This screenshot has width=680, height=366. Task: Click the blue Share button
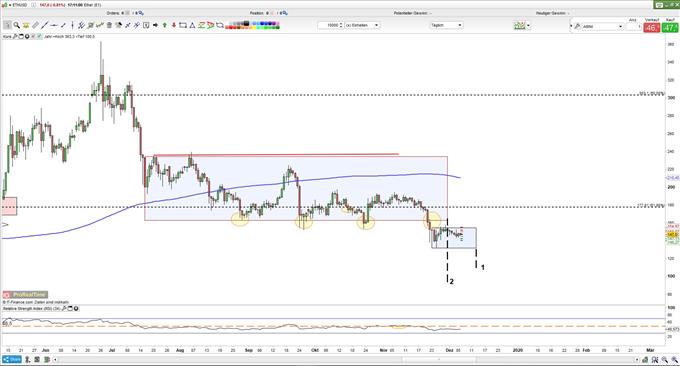tap(12, 359)
